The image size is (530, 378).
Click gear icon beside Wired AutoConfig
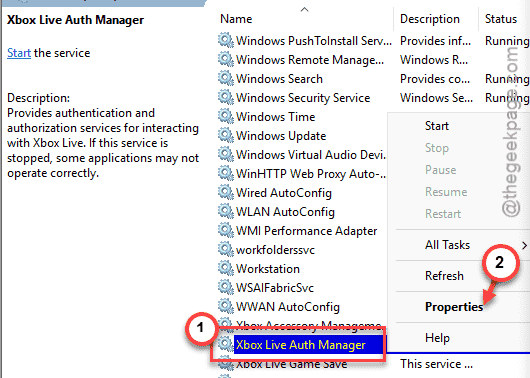tap(225, 192)
